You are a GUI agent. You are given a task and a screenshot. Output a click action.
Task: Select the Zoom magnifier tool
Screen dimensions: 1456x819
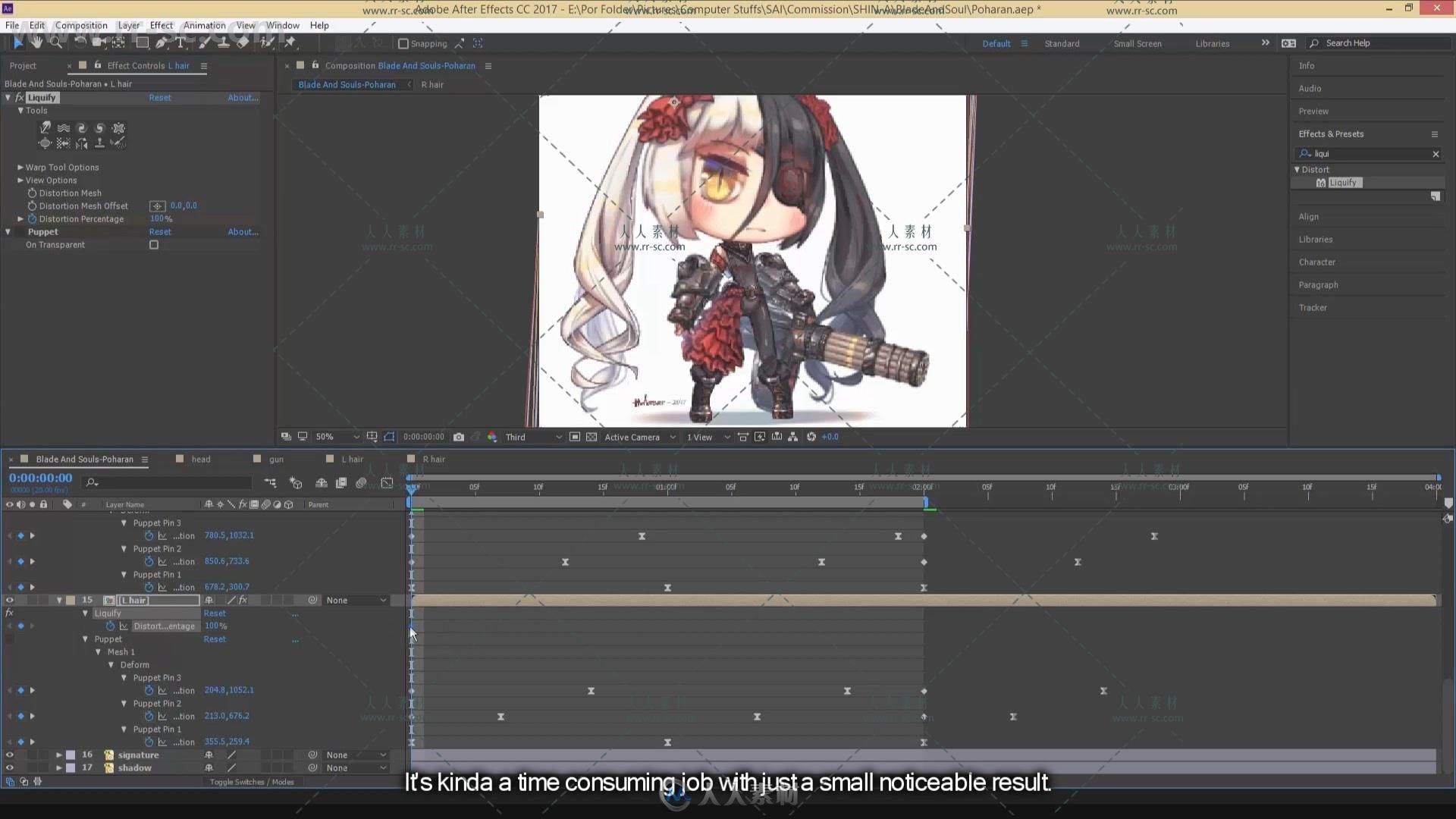[55, 43]
